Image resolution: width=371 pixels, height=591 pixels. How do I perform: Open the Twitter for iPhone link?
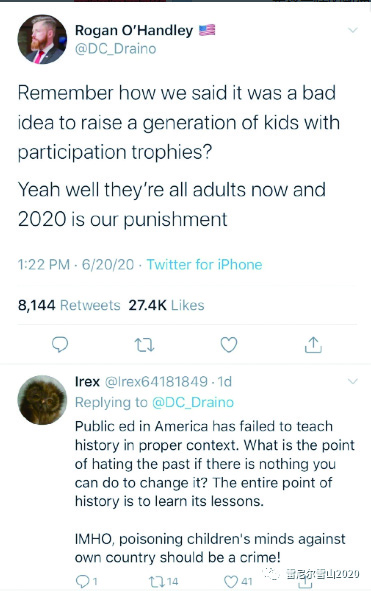(204, 265)
